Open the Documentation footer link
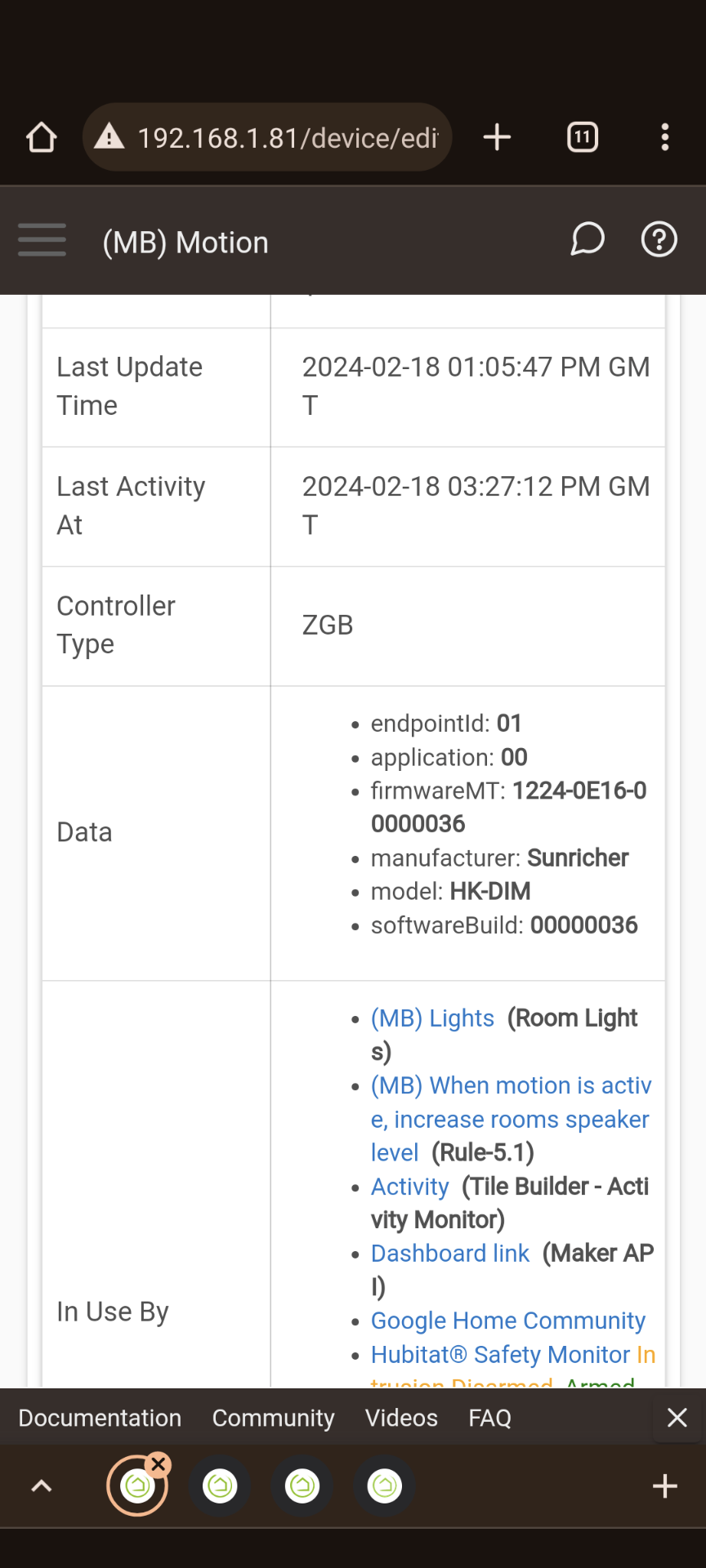Viewport: 706px width, 1568px height. (x=100, y=1419)
